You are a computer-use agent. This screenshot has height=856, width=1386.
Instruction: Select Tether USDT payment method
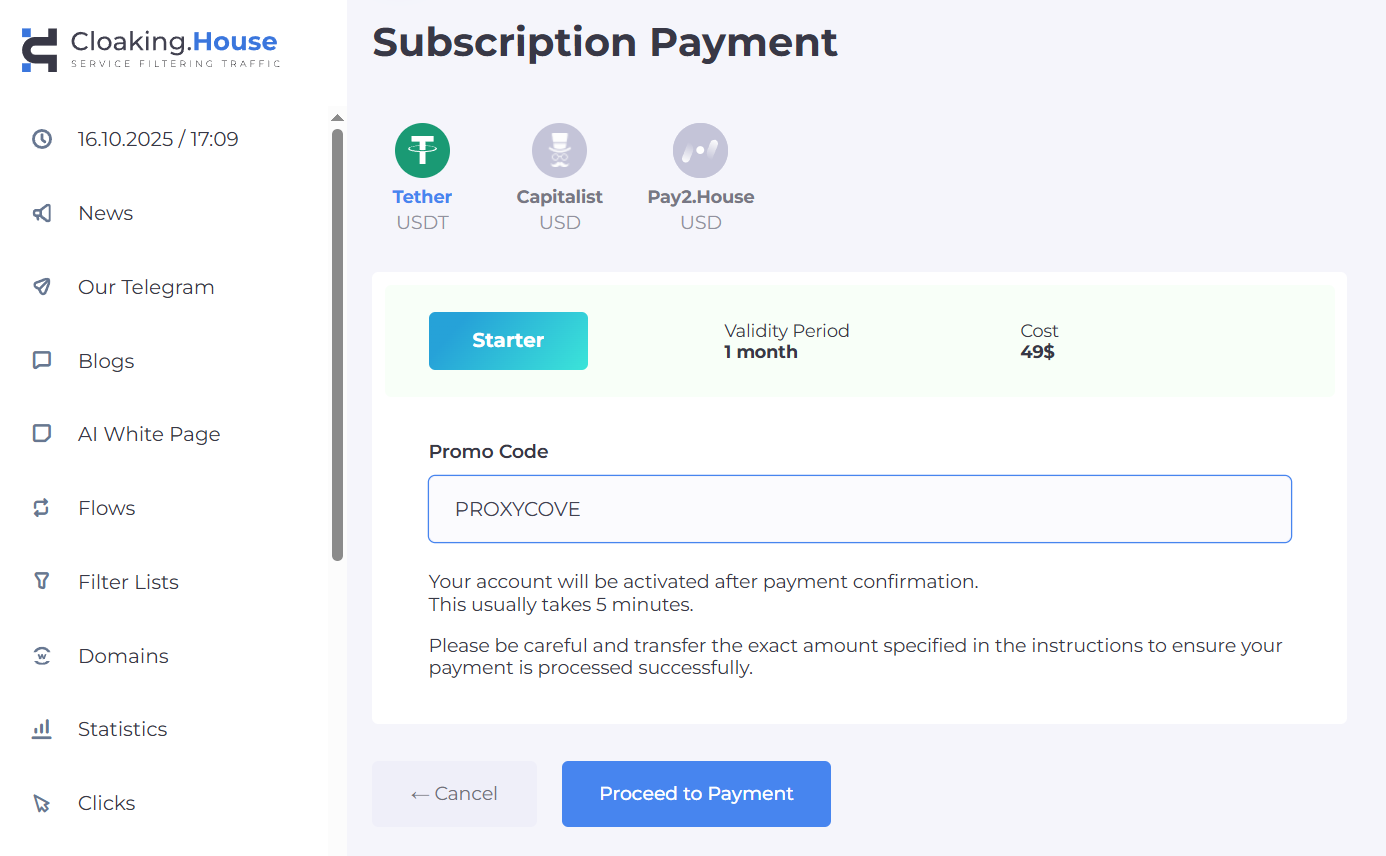422,151
